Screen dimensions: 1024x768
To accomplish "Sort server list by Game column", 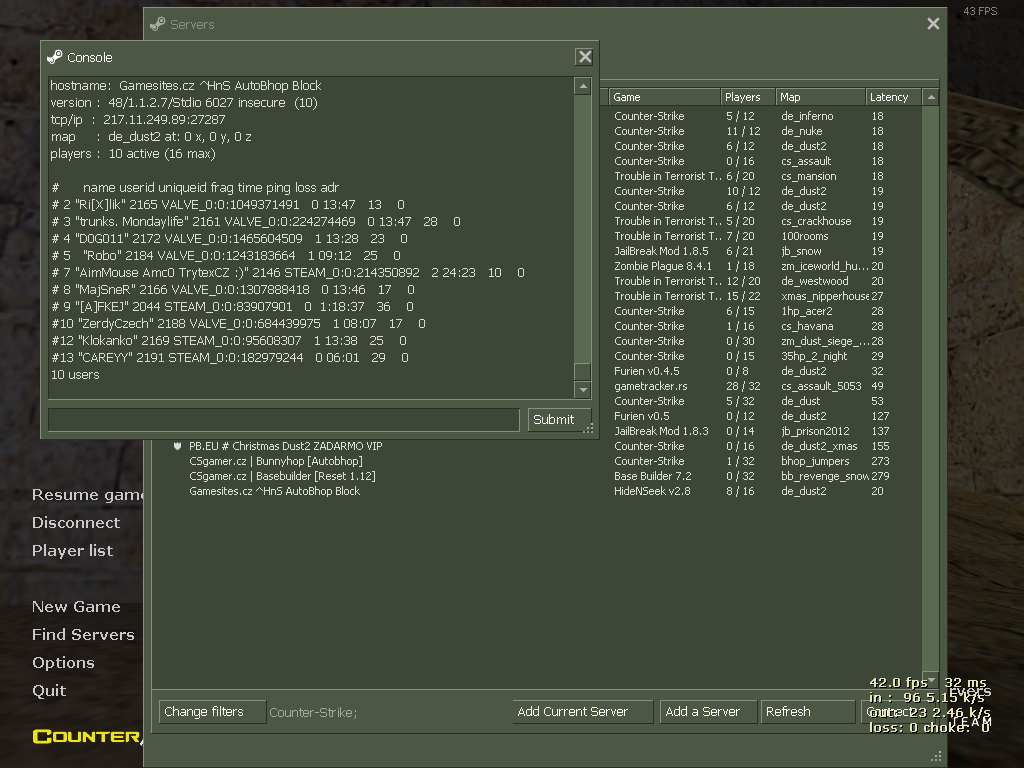I will point(664,97).
